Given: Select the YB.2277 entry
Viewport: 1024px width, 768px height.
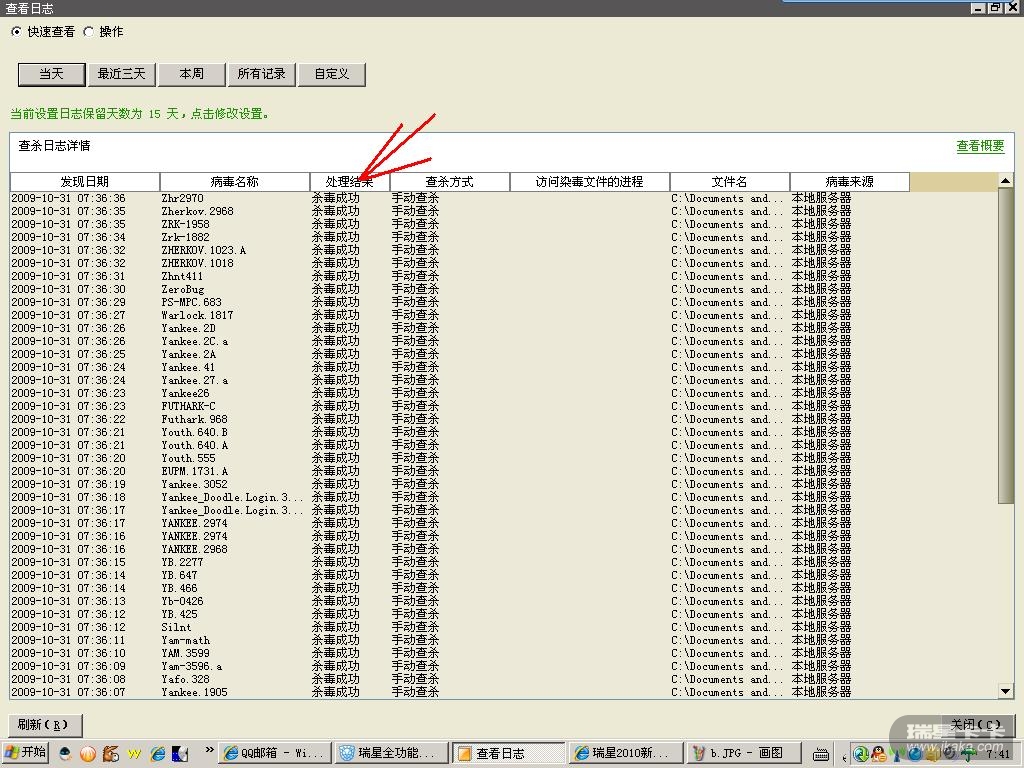Looking at the screenshot, I should pos(460,562).
